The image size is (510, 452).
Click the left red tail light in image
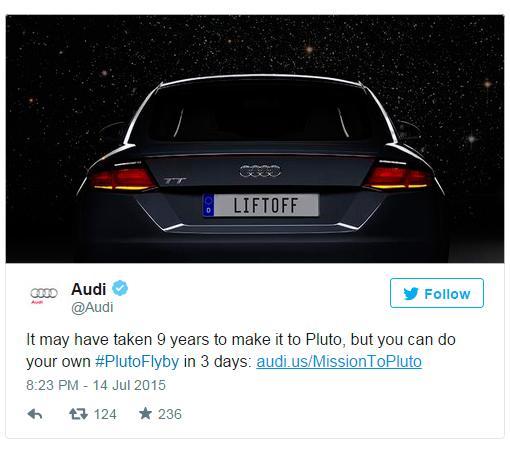click(122, 179)
